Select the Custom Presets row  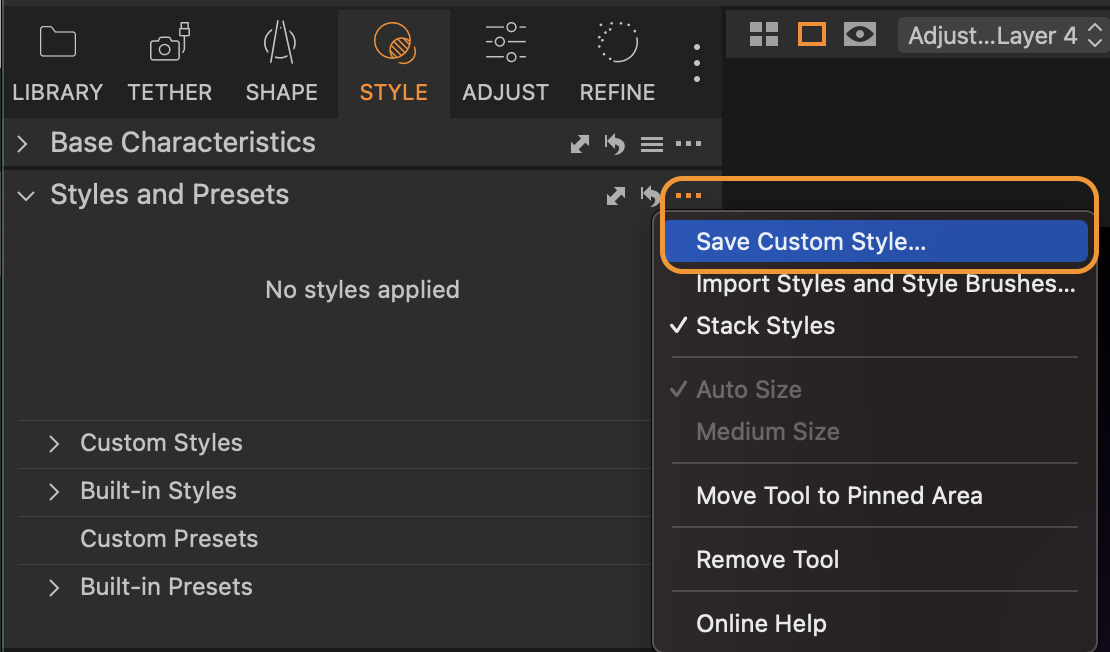point(334,539)
